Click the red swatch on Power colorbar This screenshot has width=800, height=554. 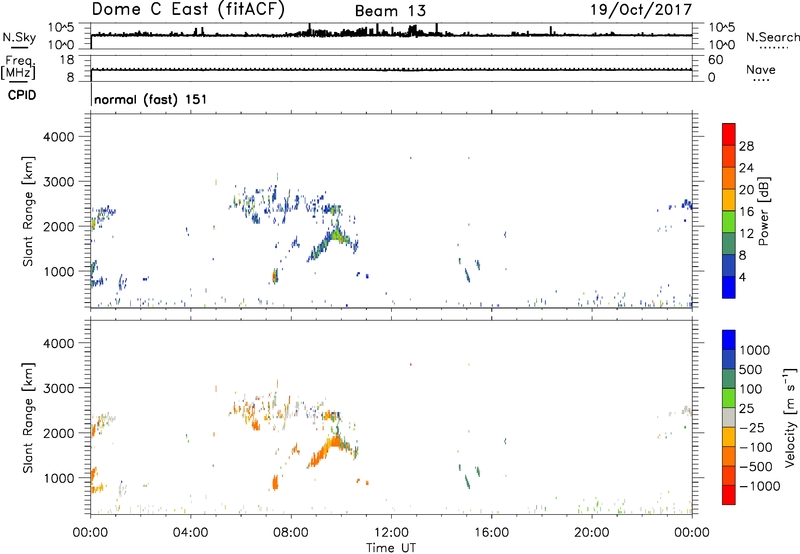[729, 134]
